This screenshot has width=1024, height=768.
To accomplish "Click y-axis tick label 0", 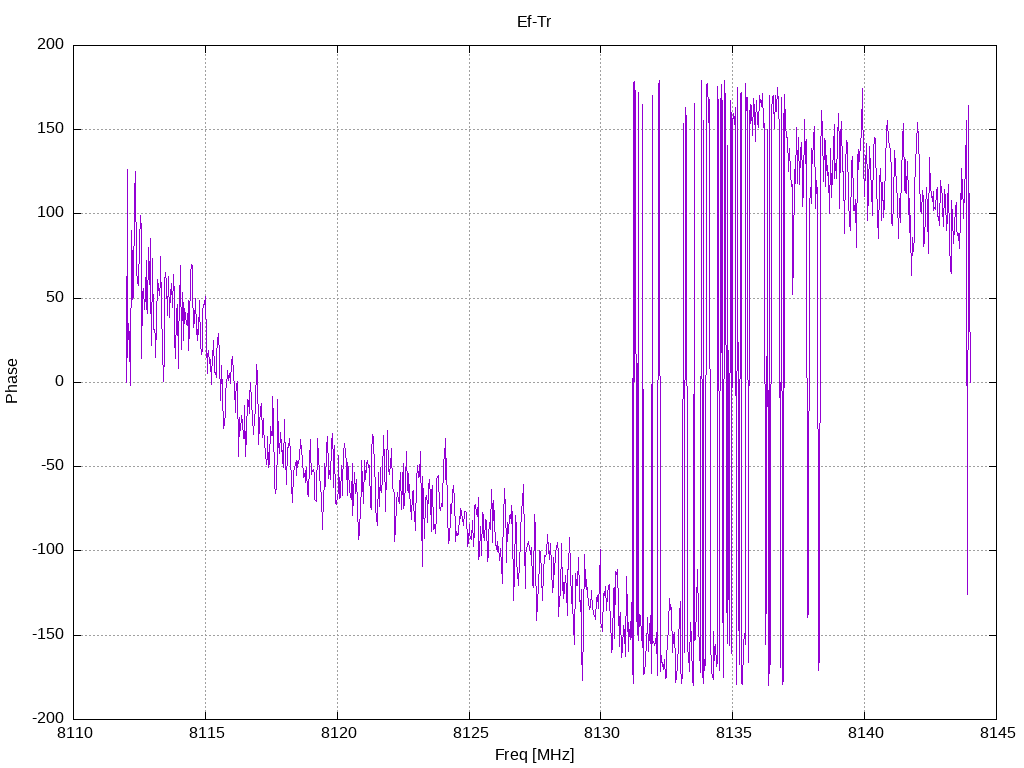I will 60,381.
